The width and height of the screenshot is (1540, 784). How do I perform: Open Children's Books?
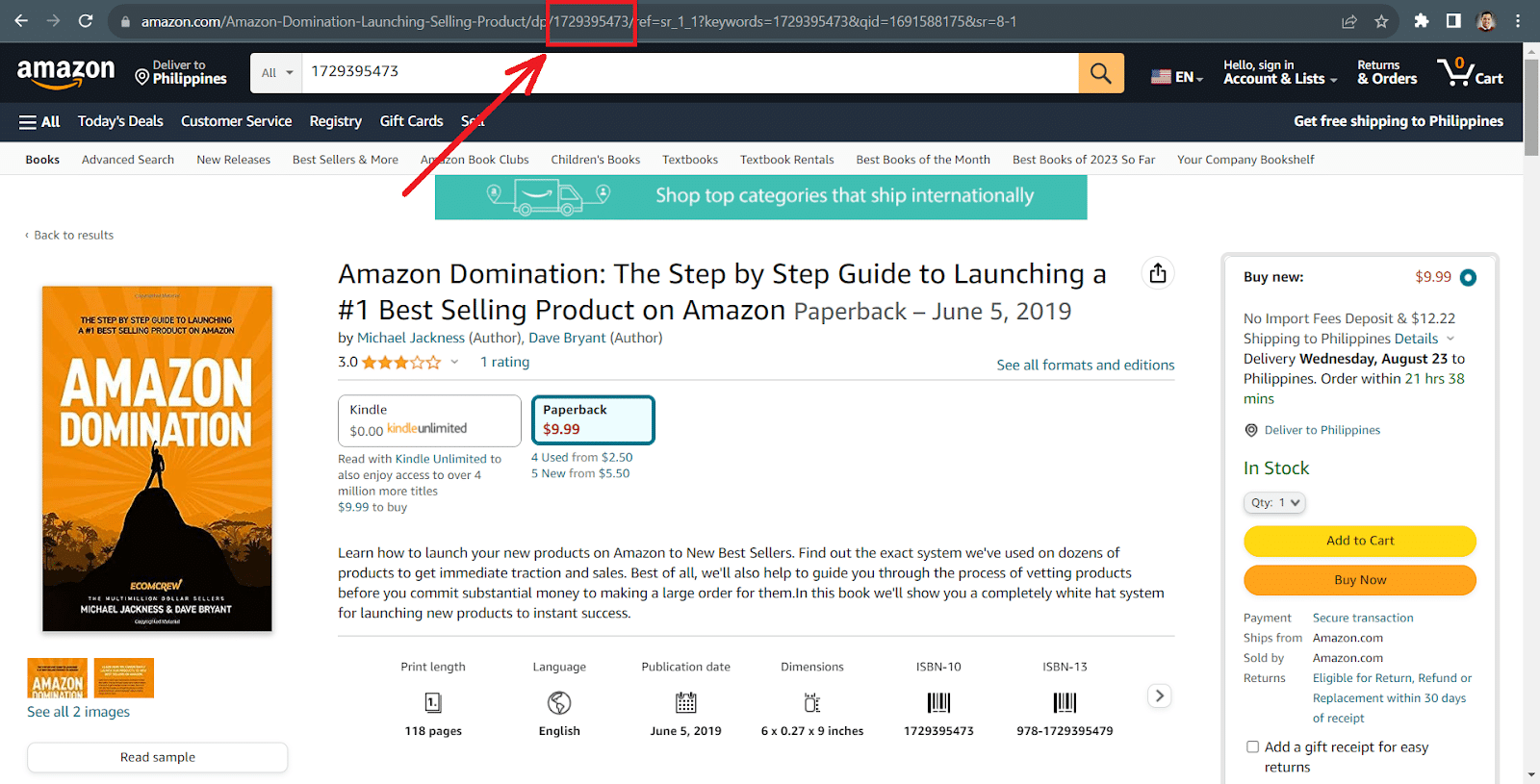pos(595,160)
